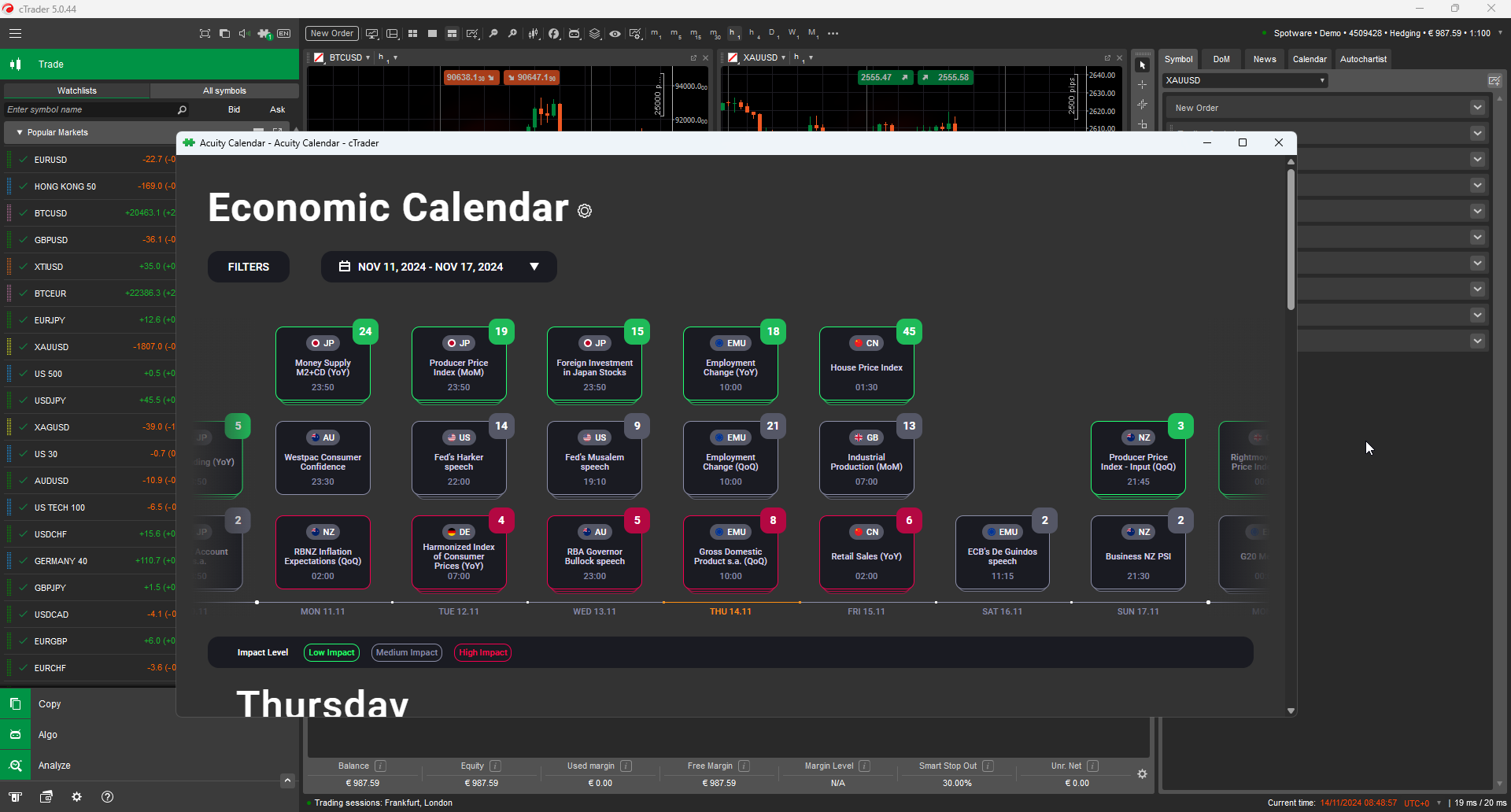This screenshot has height=812, width=1511.
Task: Enable multi-chart grid layout mode
Action: coord(412,33)
